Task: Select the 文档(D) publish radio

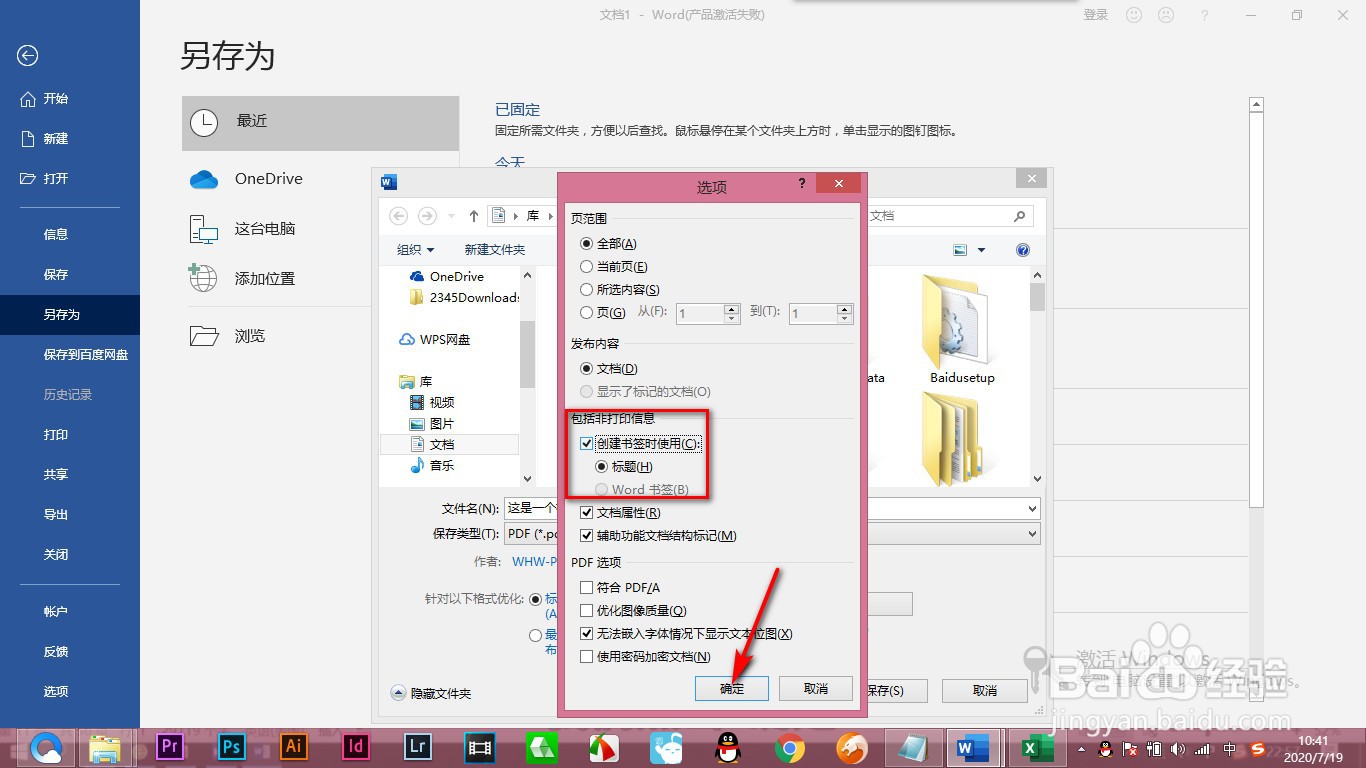Action: click(x=586, y=369)
